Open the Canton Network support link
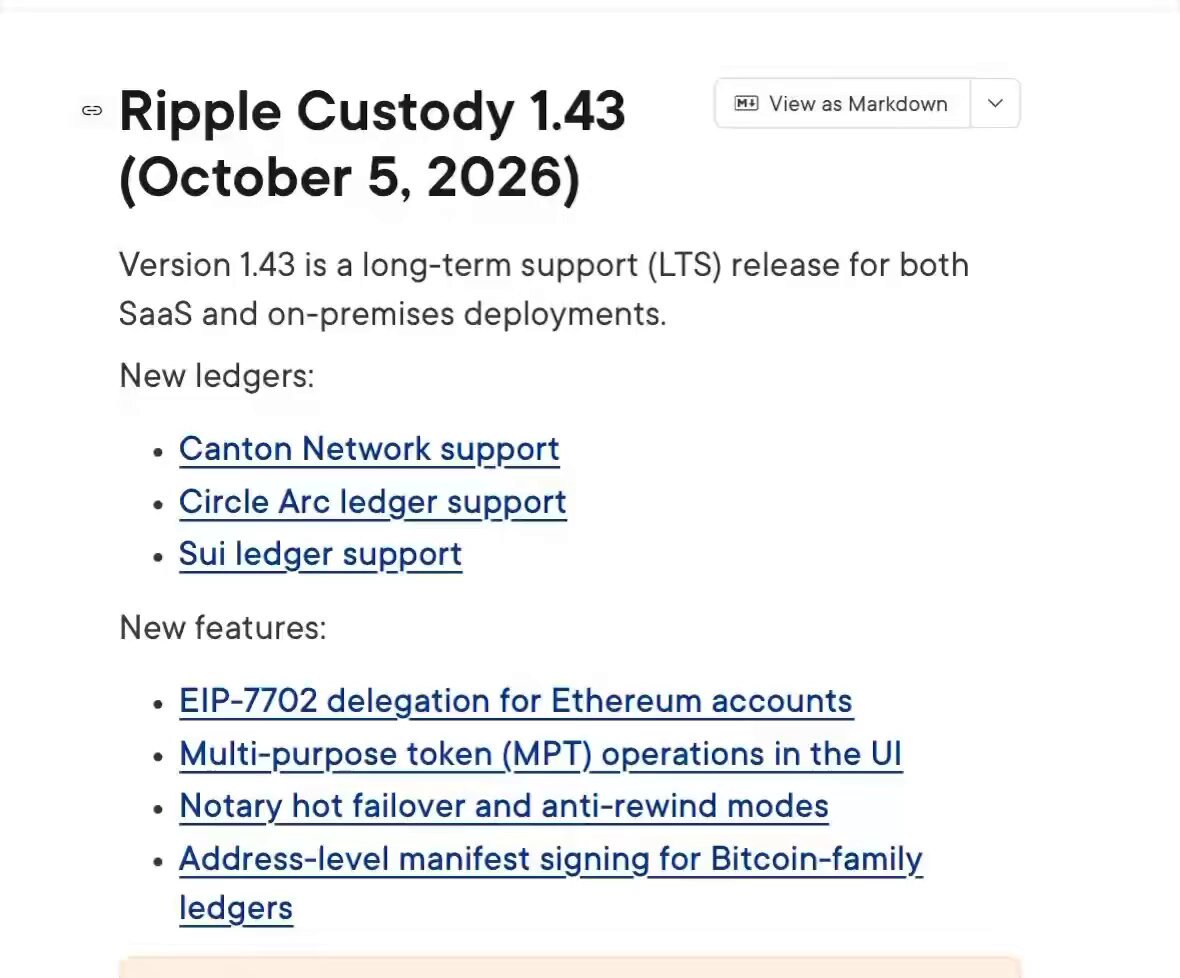Viewport: 1180px width, 978px height. click(369, 449)
